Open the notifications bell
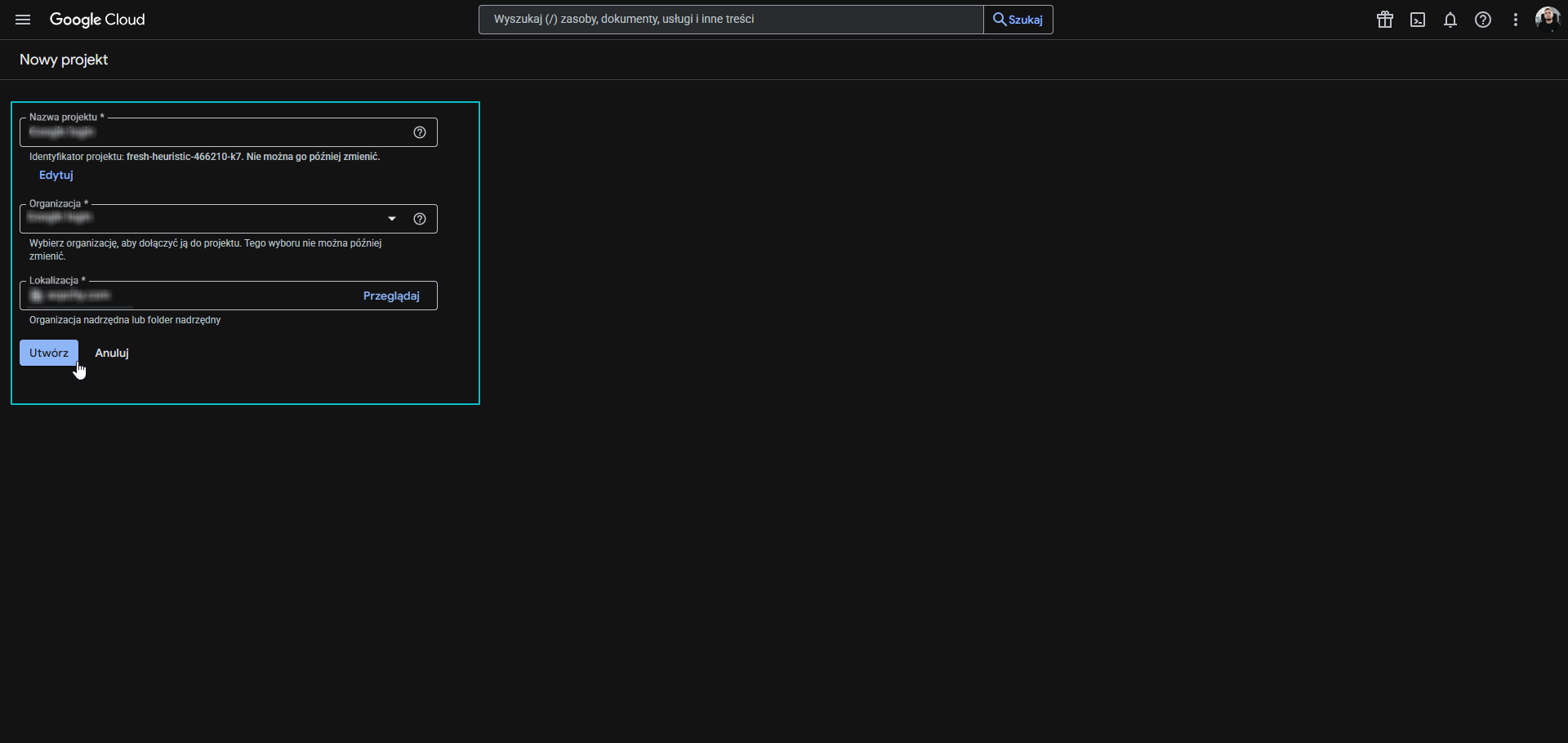1568x743 pixels. [x=1450, y=19]
